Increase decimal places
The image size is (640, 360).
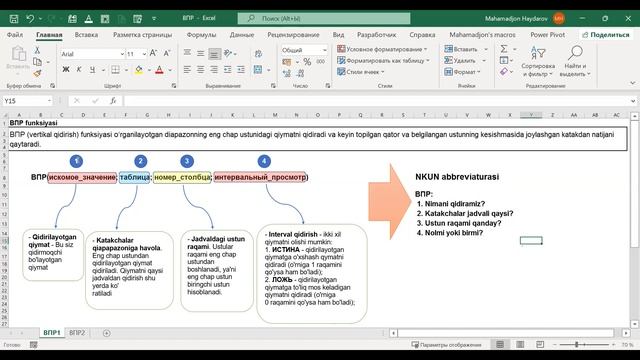(287, 73)
